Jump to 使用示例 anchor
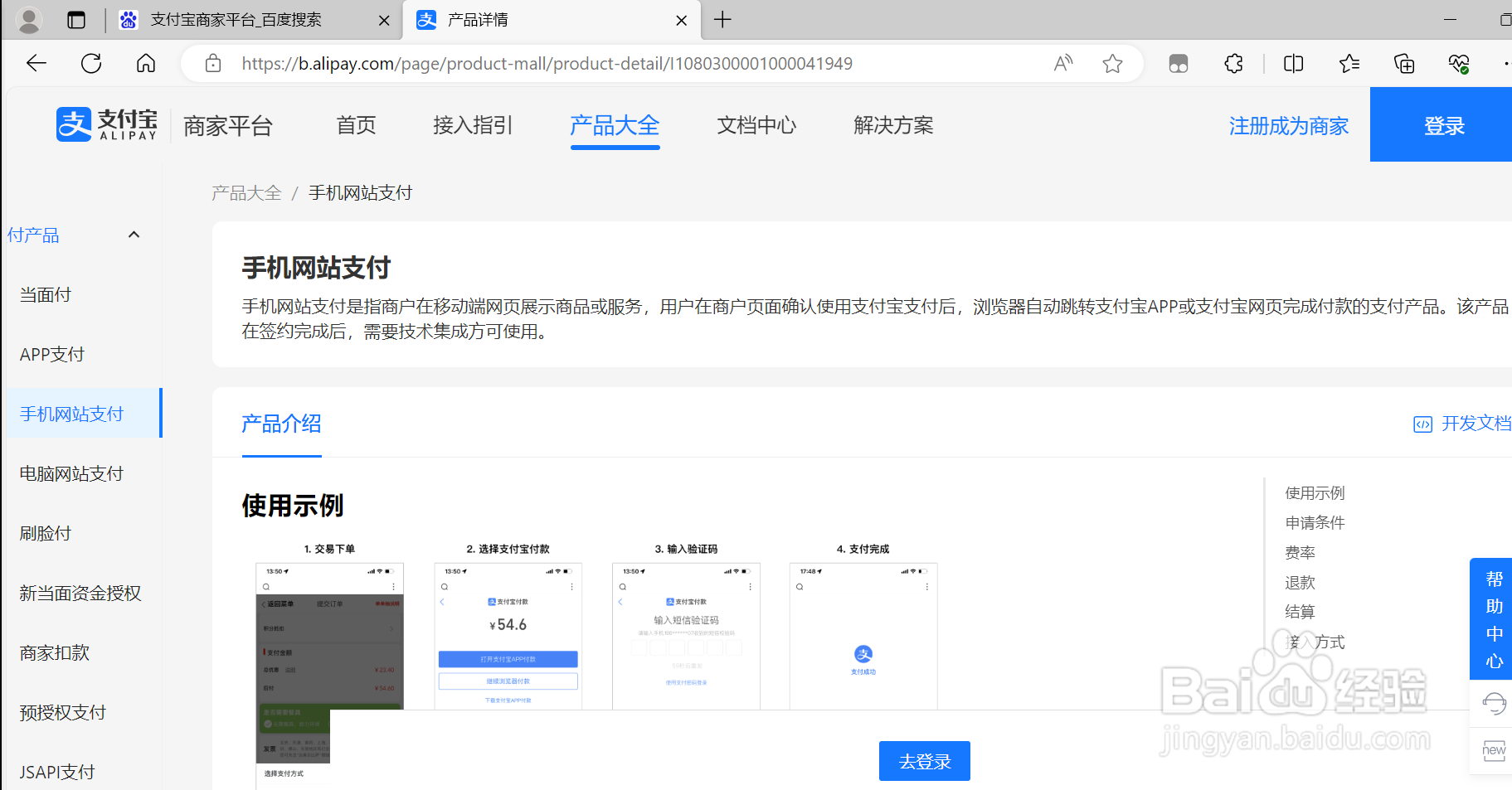Viewport: 1512px width, 790px height. click(x=1315, y=493)
